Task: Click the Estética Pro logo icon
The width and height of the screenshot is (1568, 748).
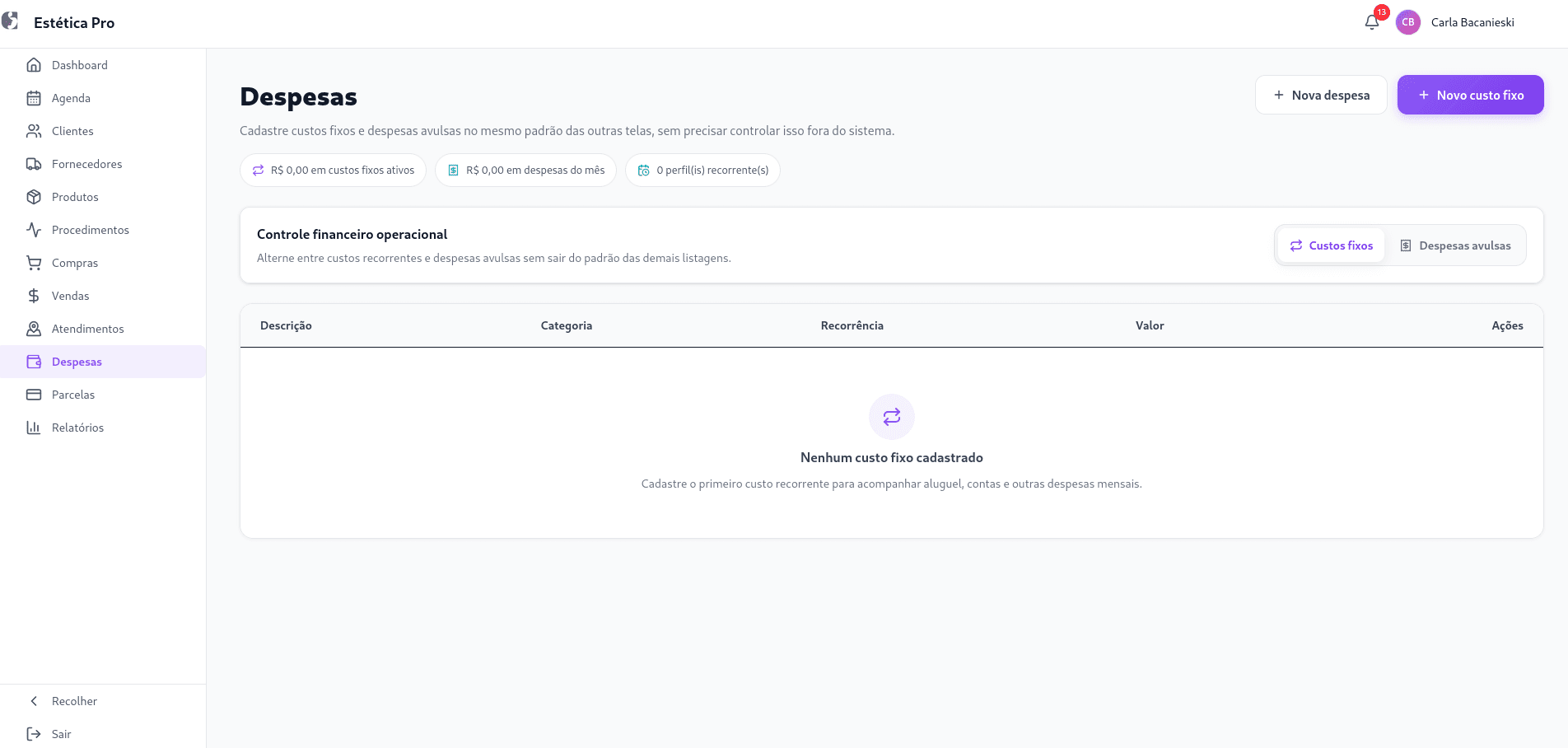Action: pyautogui.click(x=10, y=21)
